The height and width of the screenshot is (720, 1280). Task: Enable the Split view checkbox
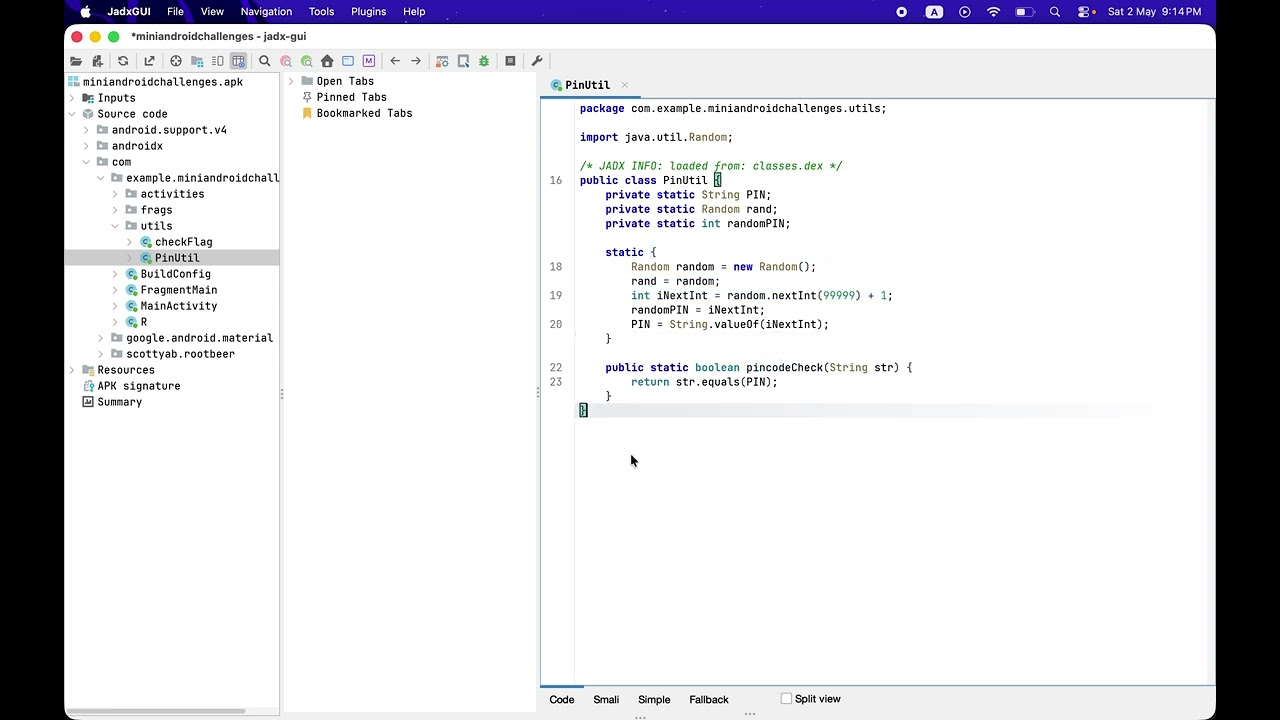(x=786, y=699)
